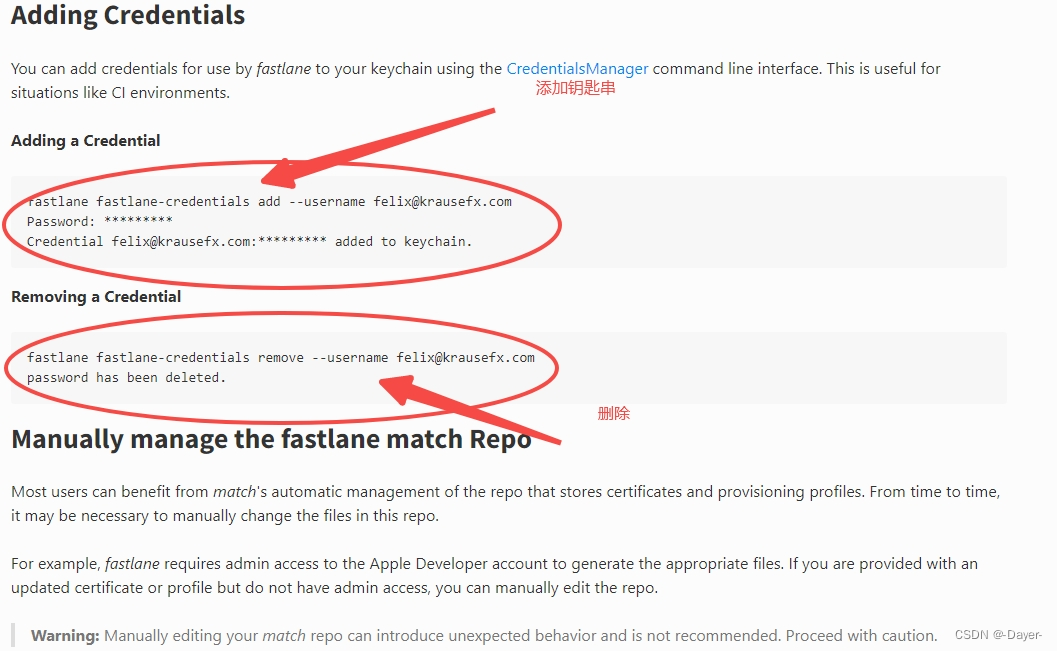Open the CredentialsManager hyperlink

pos(576,68)
